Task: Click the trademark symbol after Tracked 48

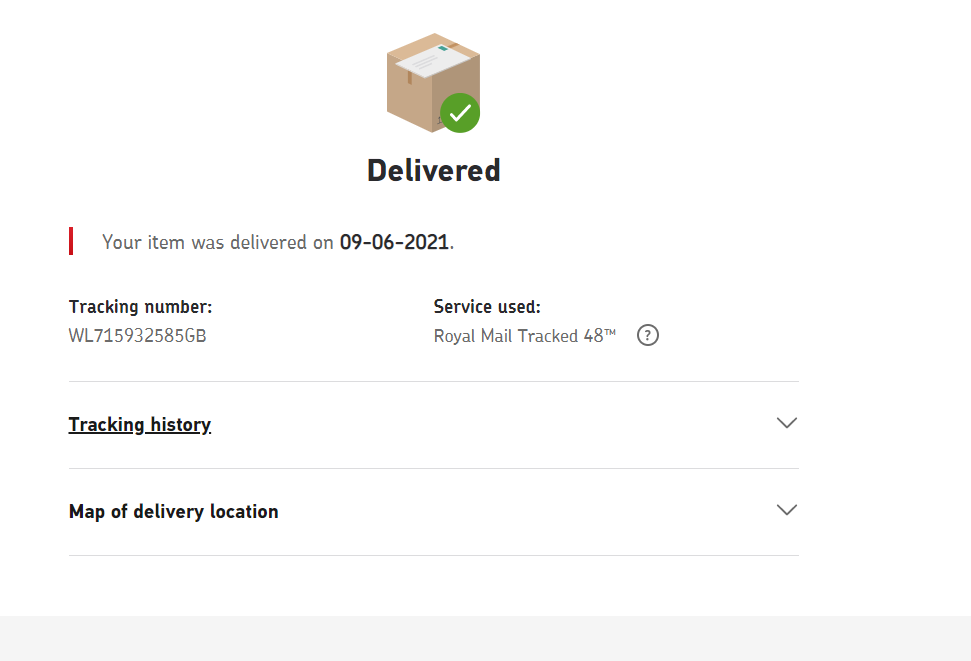Action: pyautogui.click(x=610, y=333)
